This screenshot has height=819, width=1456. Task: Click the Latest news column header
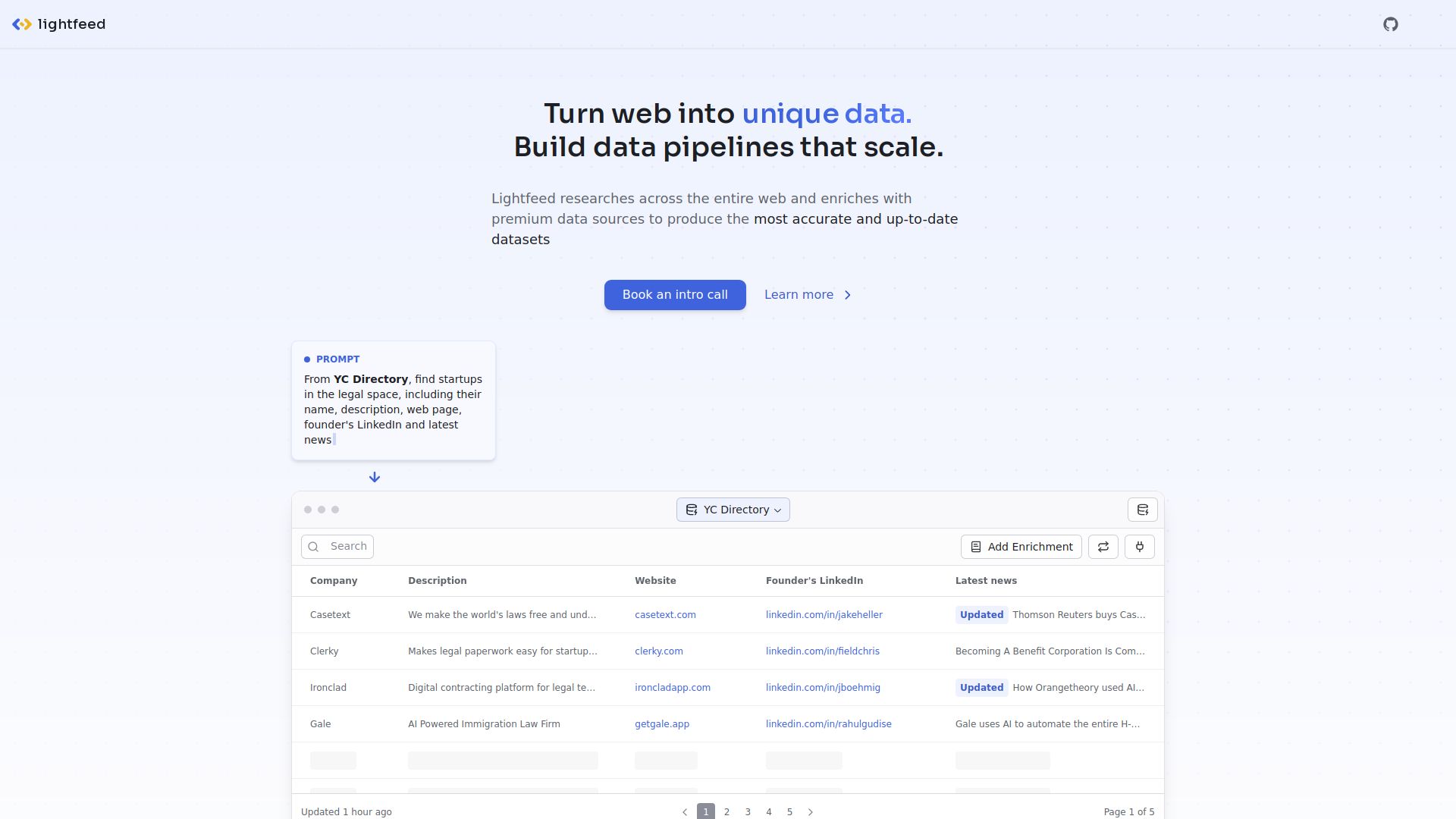(x=986, y=581)
